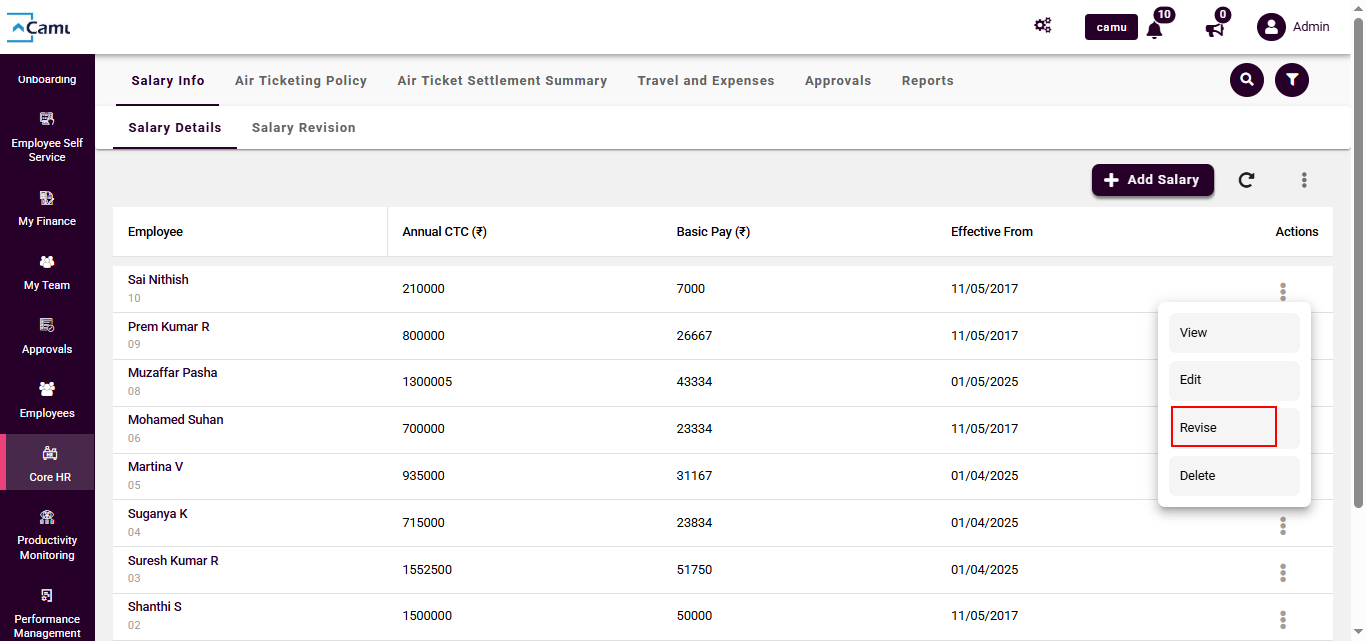Click the Employee column header
The height and width of the screenshot is (641, 1366).
[x=155, y=232]
